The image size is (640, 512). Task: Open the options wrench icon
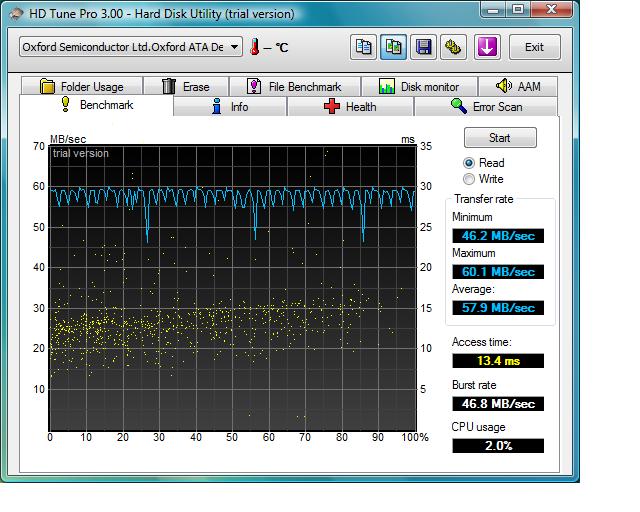click(453, 47)
